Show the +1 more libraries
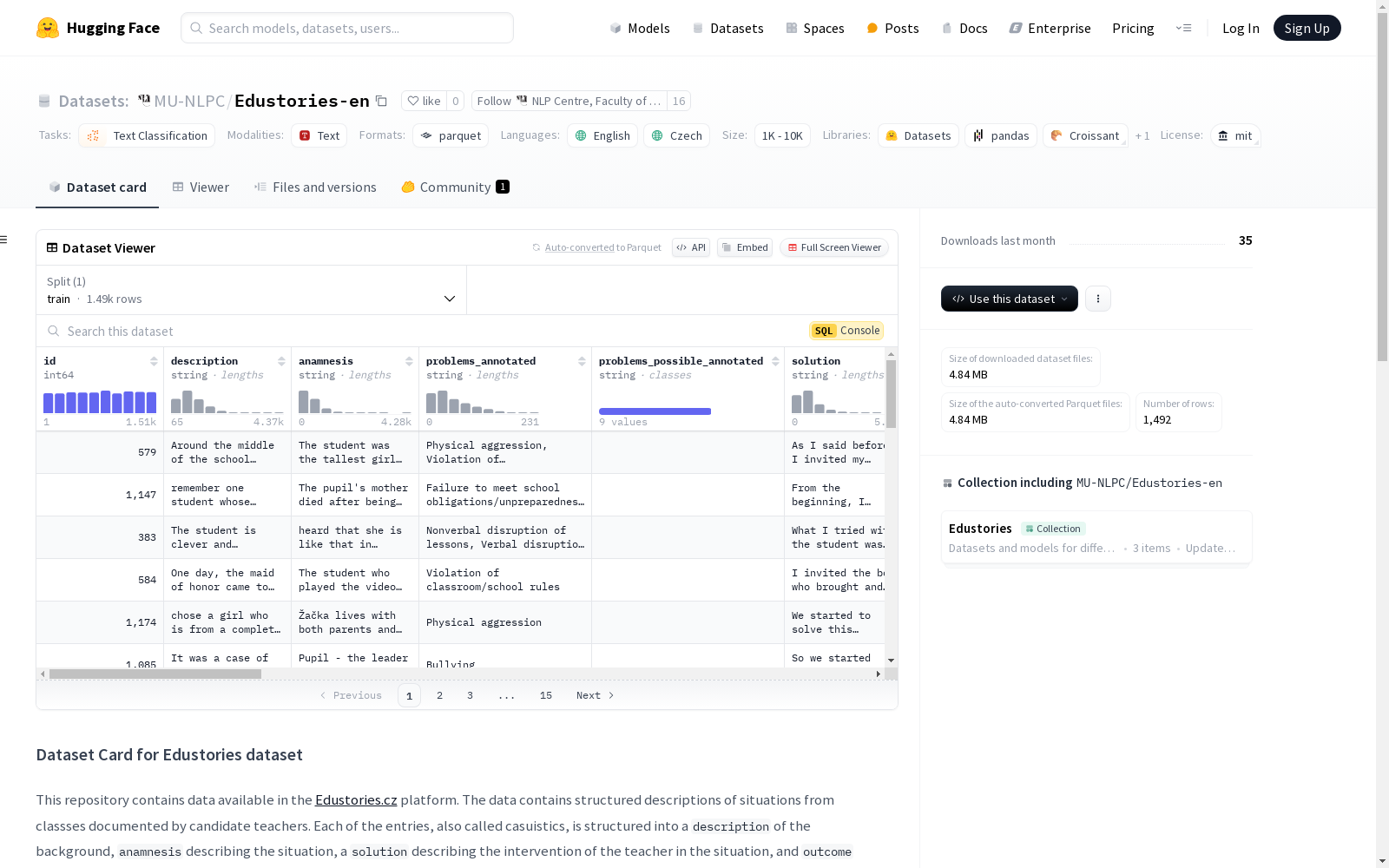The width and height of the screenshot is (1389, 868). [x=1142, y=135]
